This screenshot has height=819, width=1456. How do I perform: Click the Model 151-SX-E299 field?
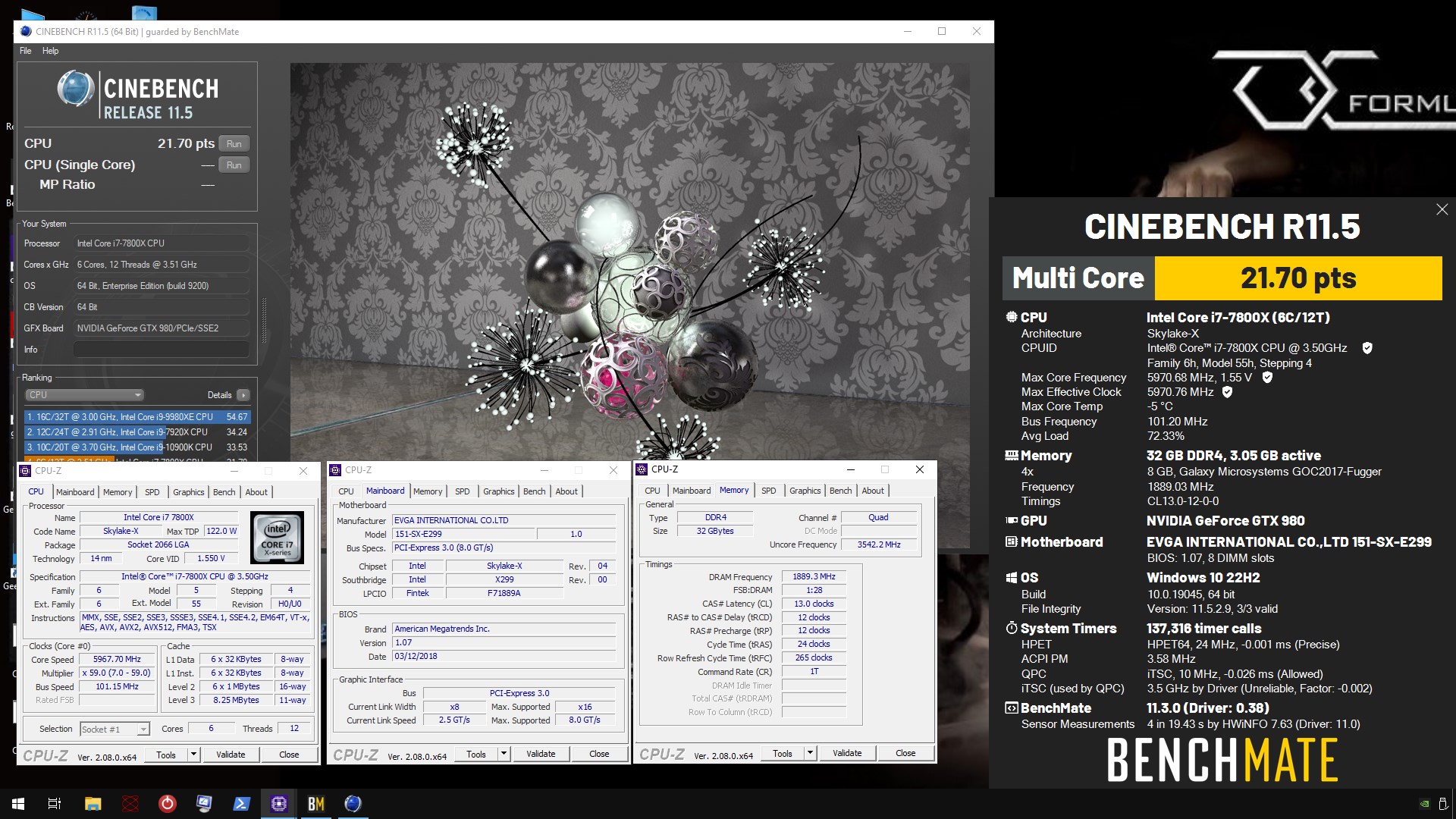point(463,535)
